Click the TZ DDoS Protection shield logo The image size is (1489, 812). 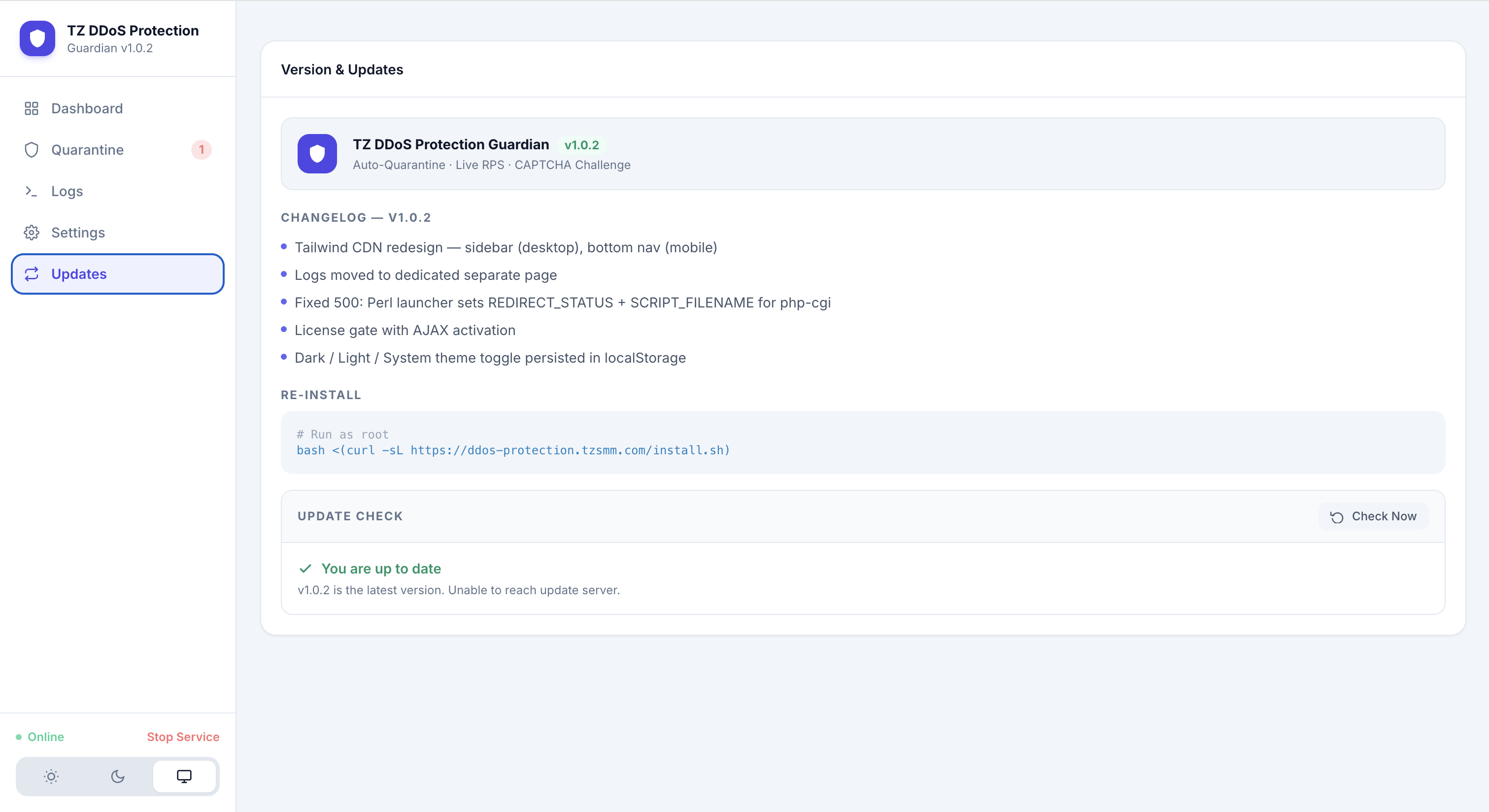[36, 38]
